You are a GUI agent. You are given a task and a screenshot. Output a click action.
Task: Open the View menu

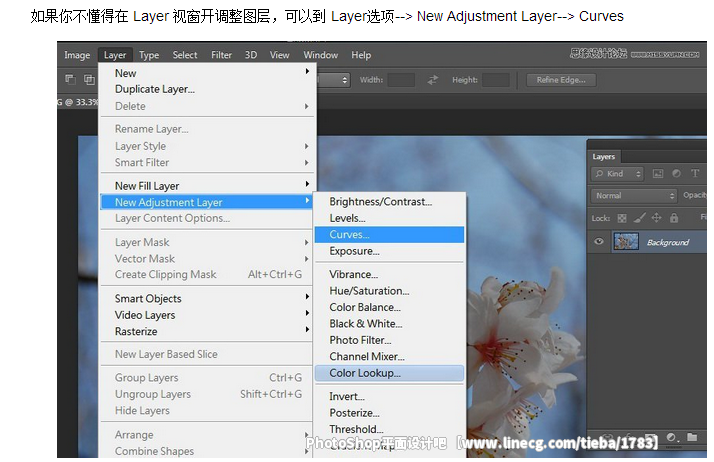pos(279,55)
